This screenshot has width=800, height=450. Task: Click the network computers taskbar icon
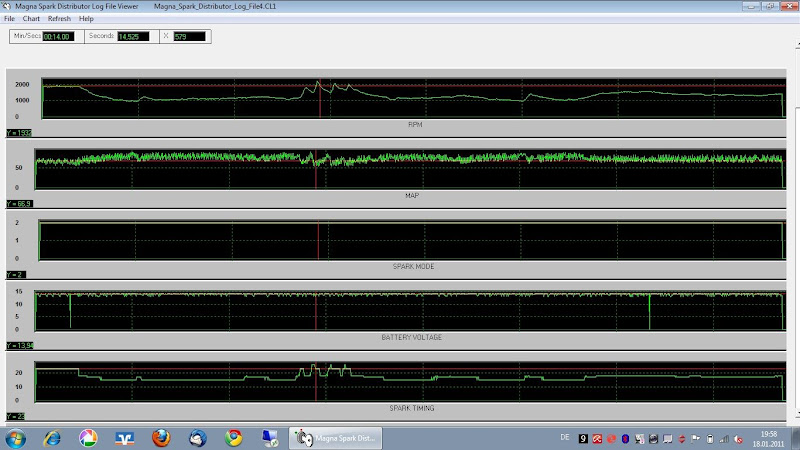270,438
